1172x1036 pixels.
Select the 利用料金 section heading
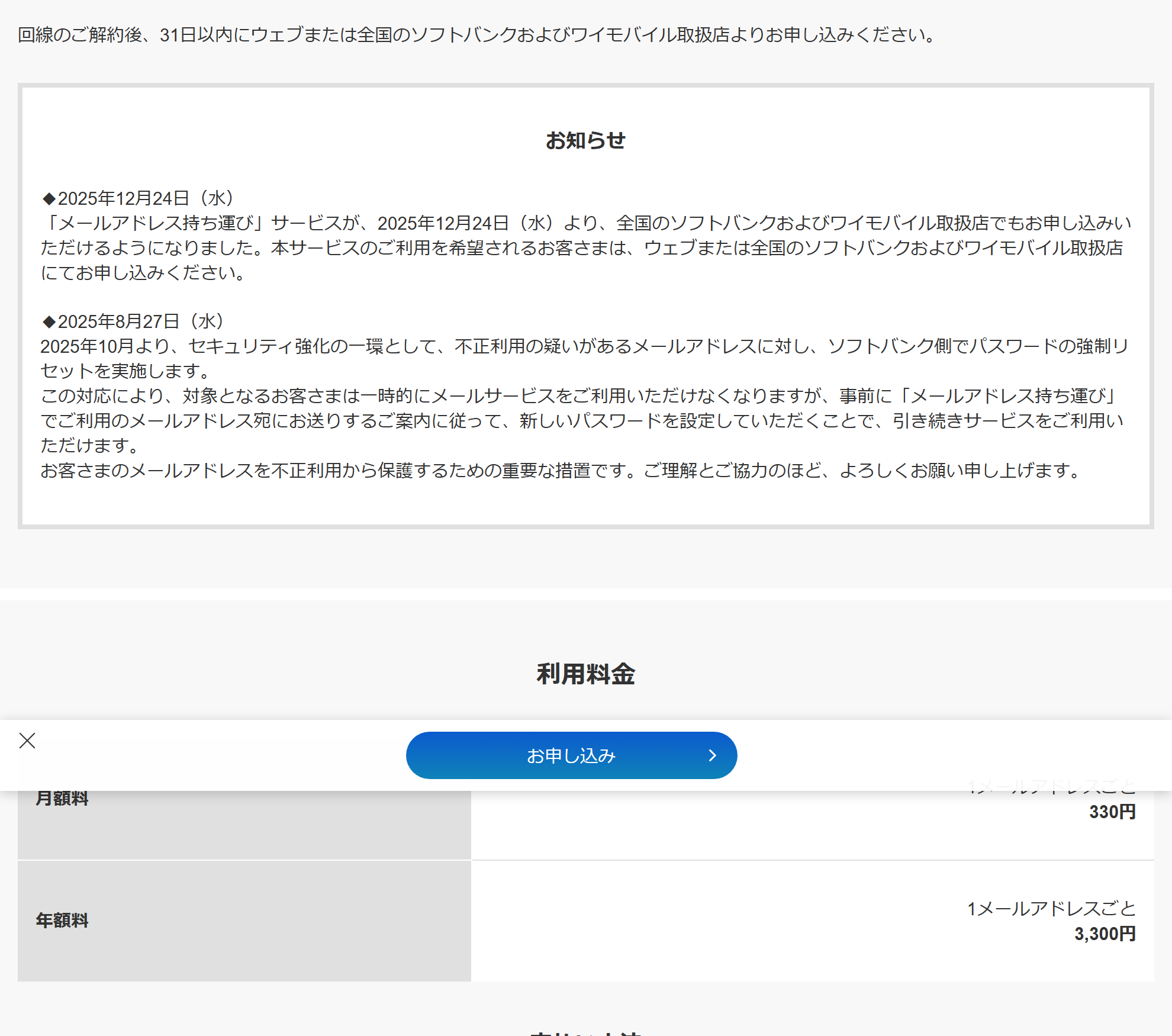click(x=585, y=674)
